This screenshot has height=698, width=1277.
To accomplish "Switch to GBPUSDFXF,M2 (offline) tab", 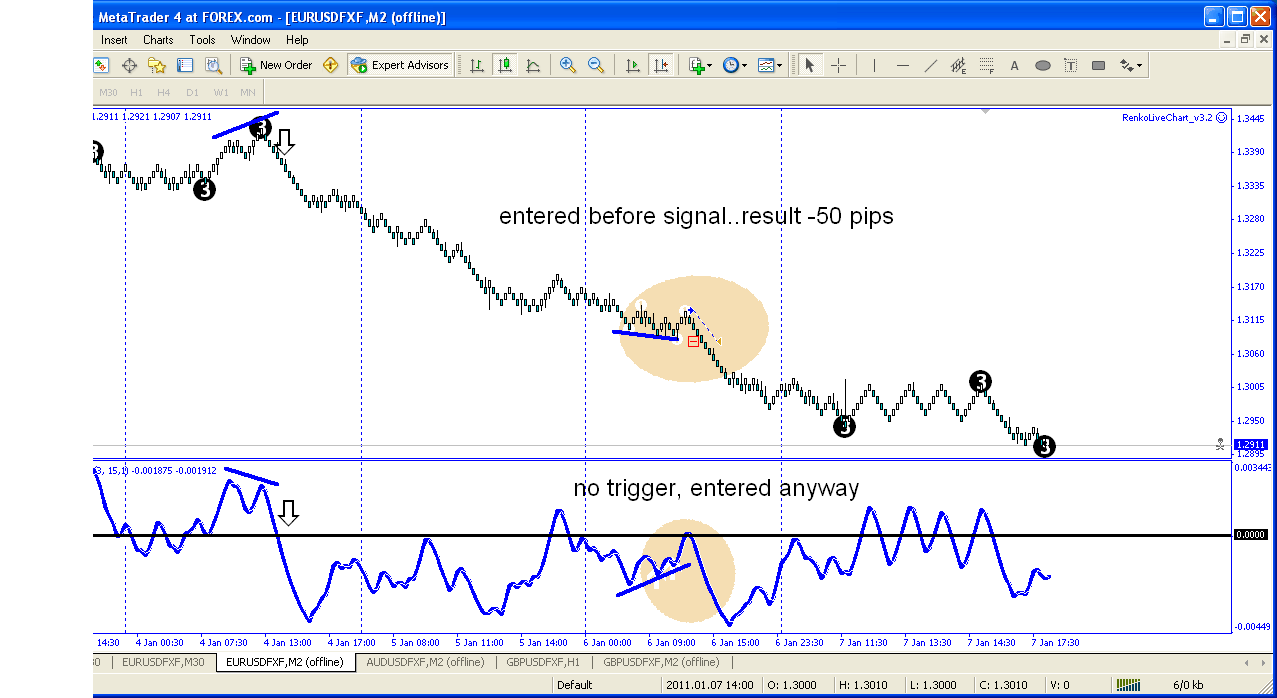I will (661, 662).
